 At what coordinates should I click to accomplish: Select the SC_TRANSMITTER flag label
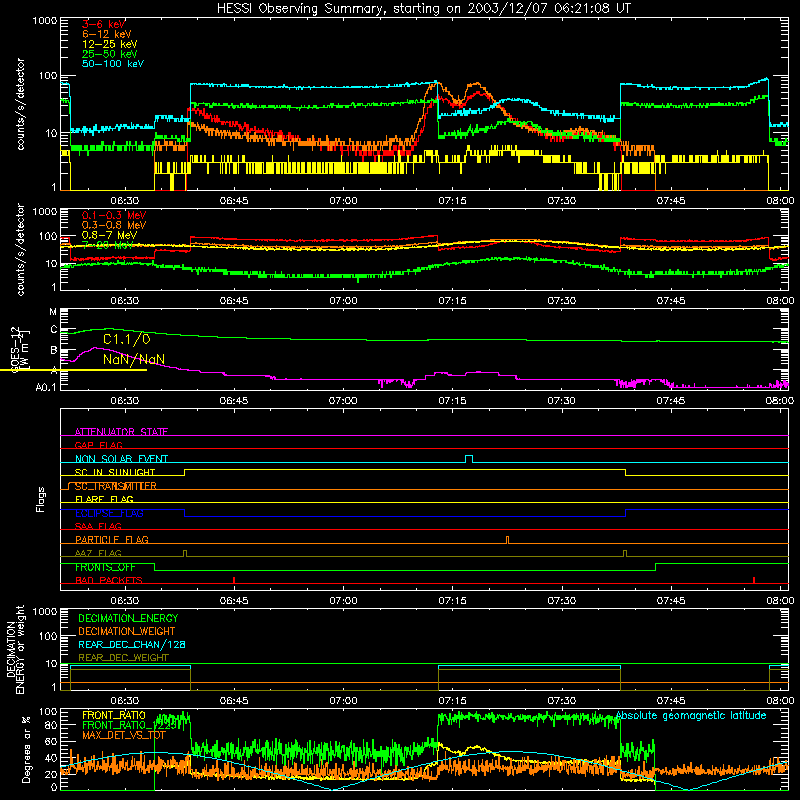(x=116, y=486)
